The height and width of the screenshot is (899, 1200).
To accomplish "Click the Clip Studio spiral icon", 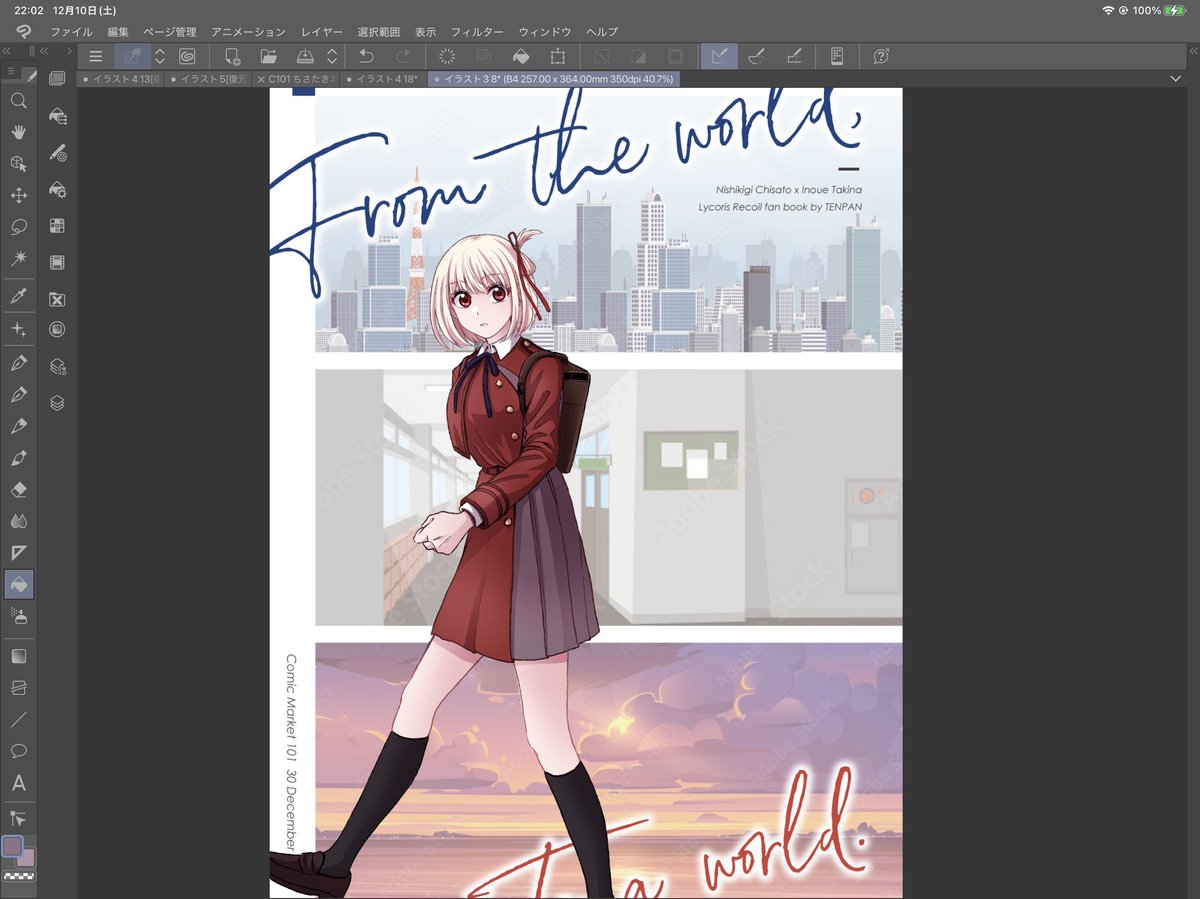I will [x=187, y=57].
